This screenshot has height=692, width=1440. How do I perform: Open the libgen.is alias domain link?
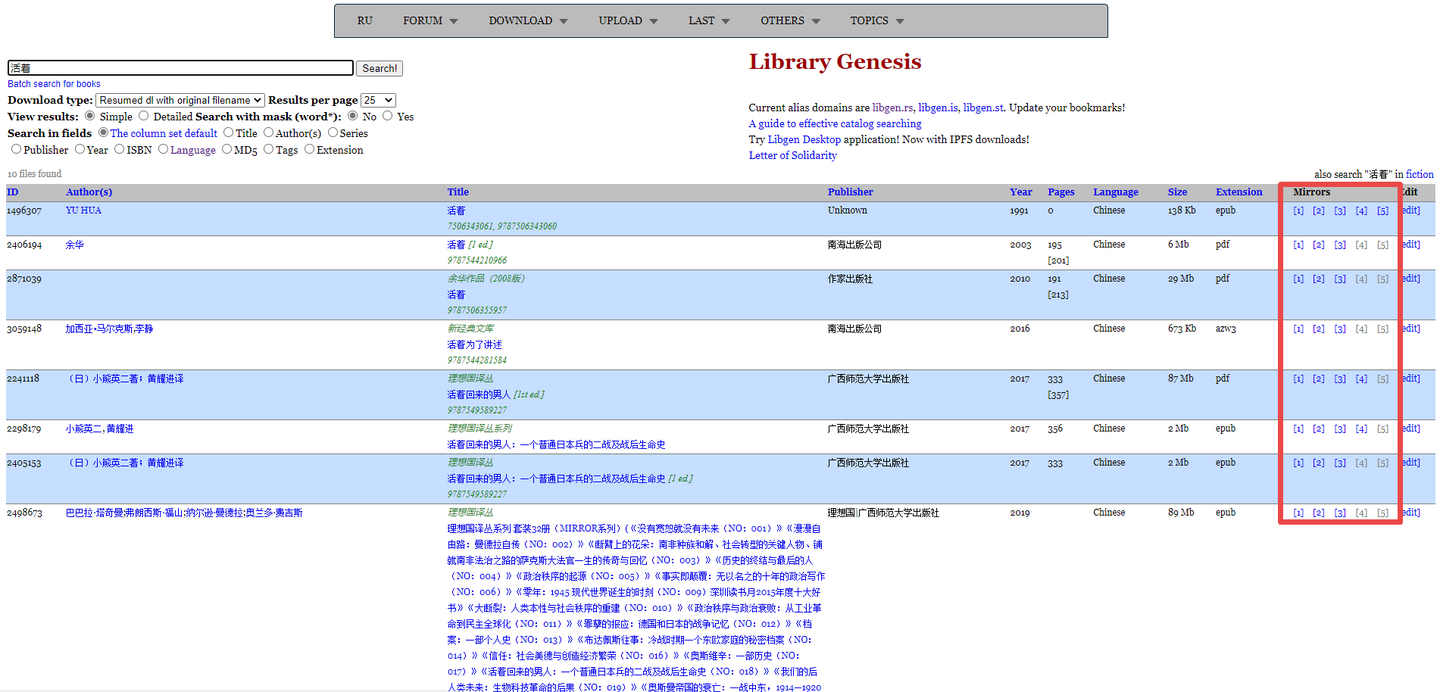pyautogui.click(x=938, y=108)
